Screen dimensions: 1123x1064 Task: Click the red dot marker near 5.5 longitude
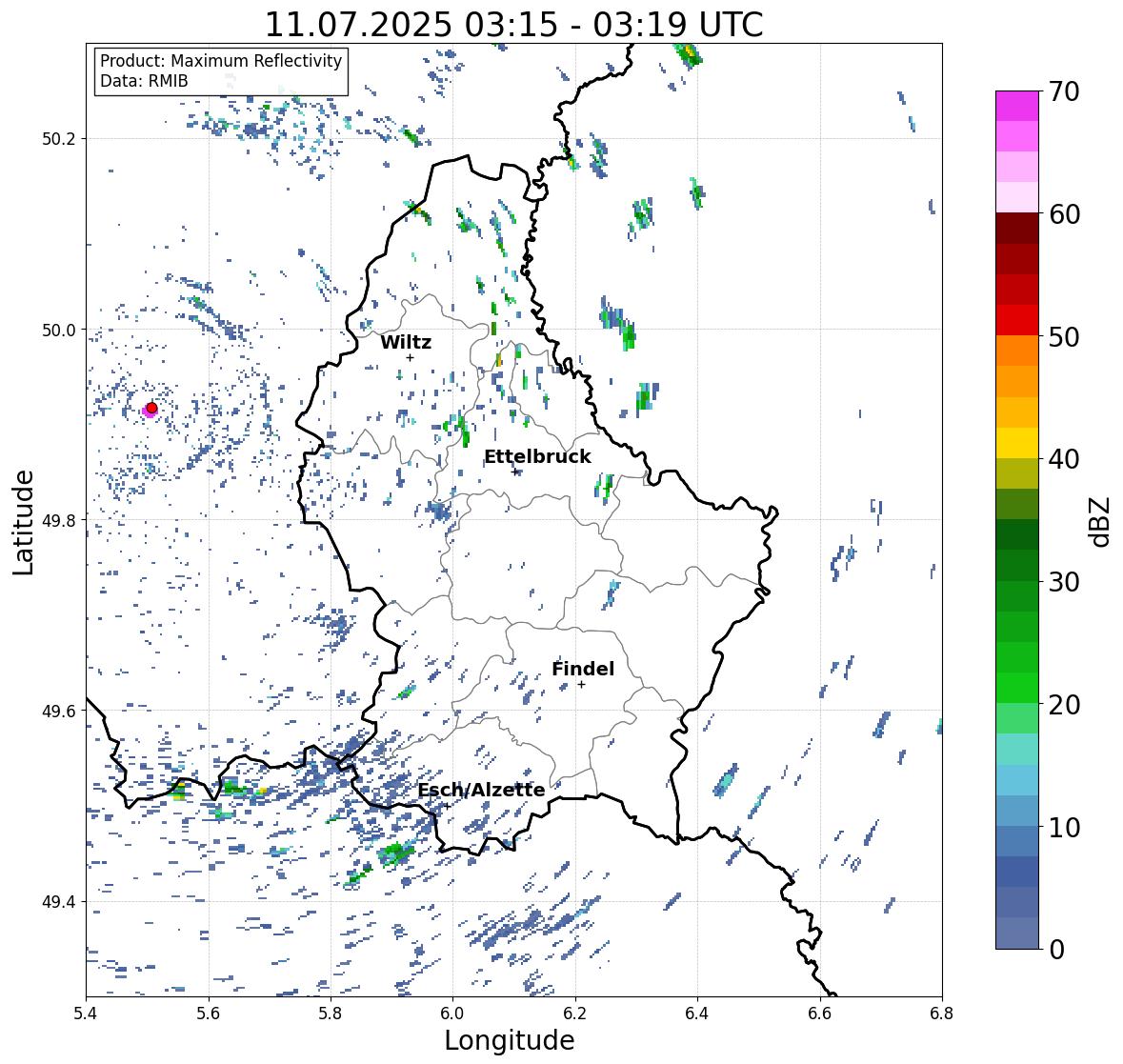pyautogui.click(x=151, y=408)
